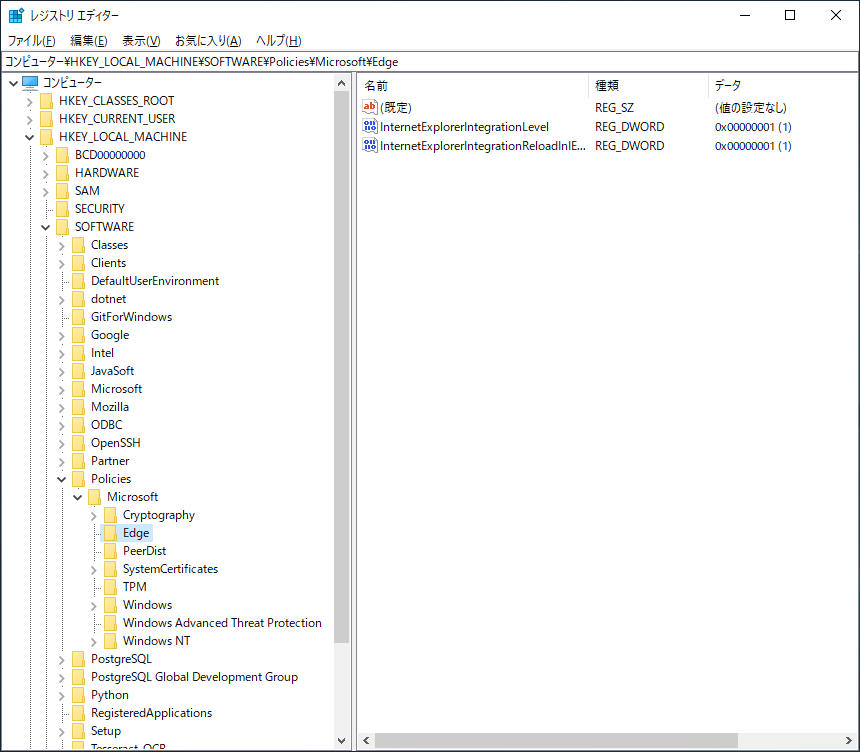The image size is (860, 752).
Task: Expand the HKEY_CURRENT_USER hive
Action: pos(29,119)
